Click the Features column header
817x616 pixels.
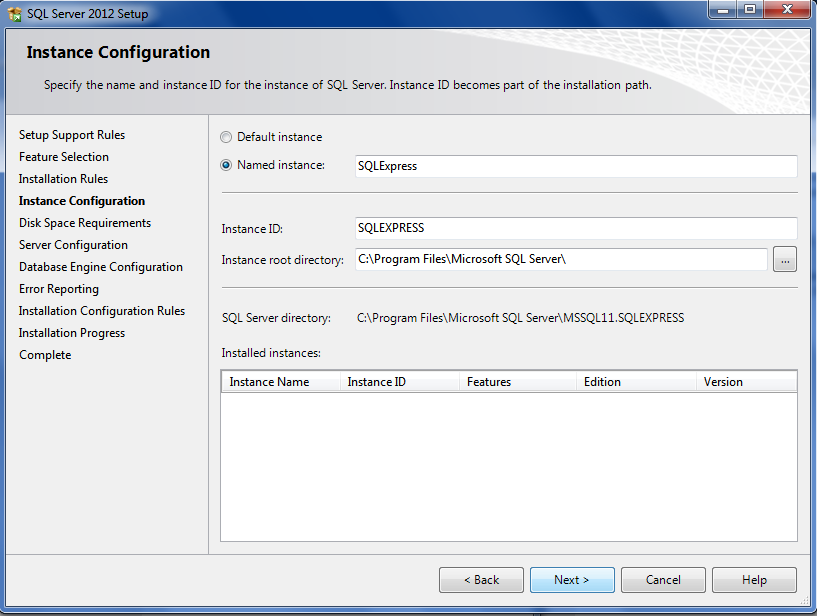coord(518,382)
